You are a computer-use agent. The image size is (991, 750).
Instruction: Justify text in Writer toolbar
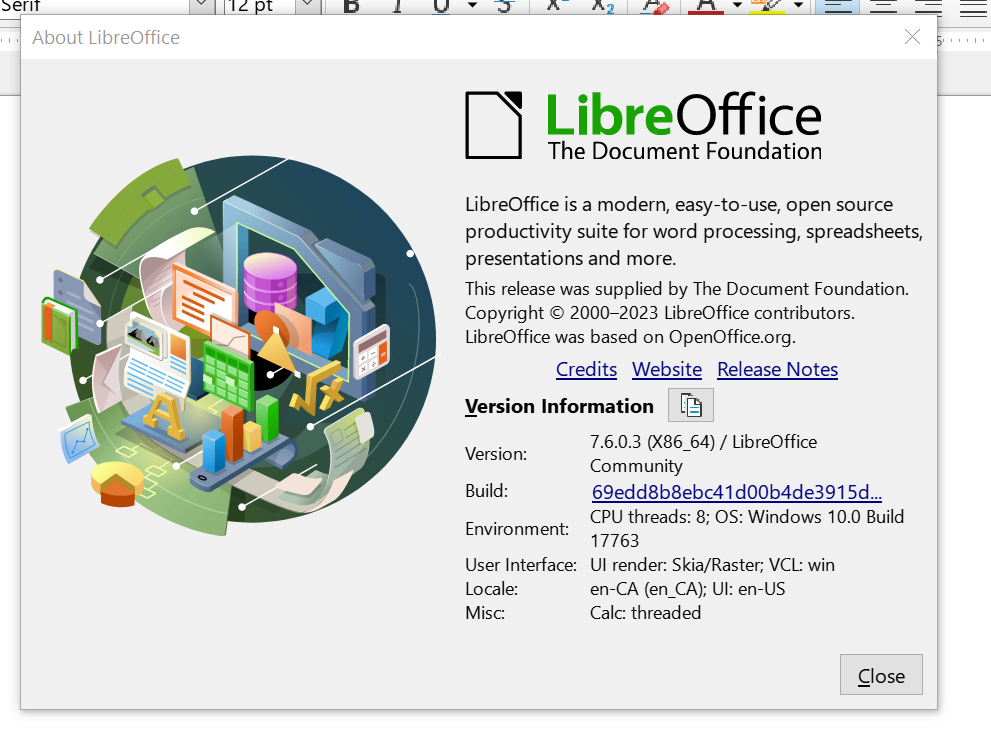point(974,6)
